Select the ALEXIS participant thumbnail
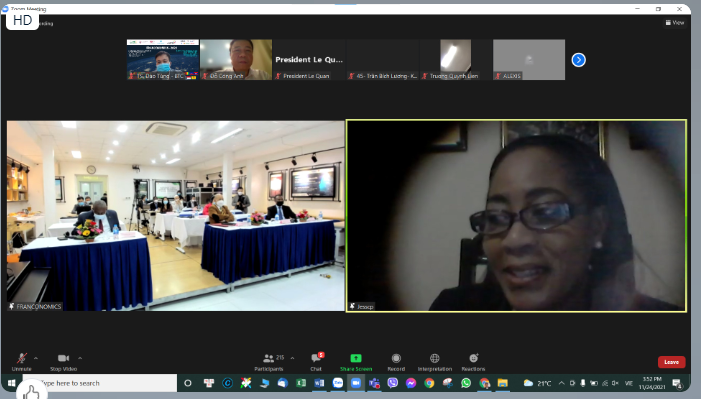The width and height of the screenshot is (701, 399). click(x=529, y=59)
